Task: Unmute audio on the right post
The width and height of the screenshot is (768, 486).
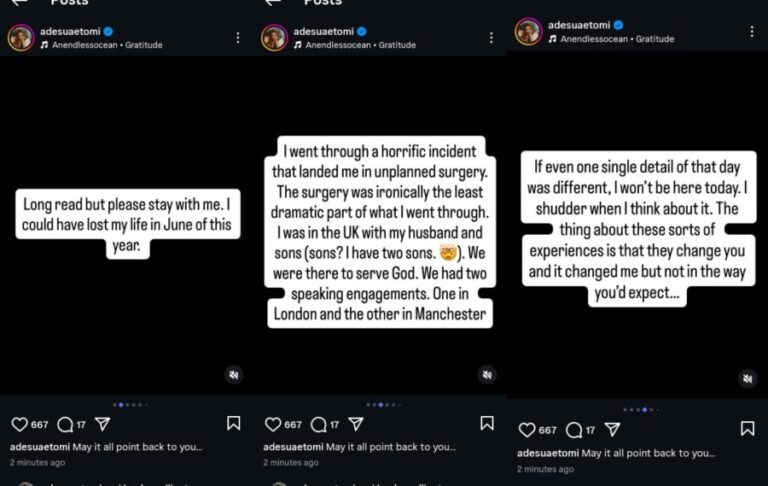Action: (747, 379)
